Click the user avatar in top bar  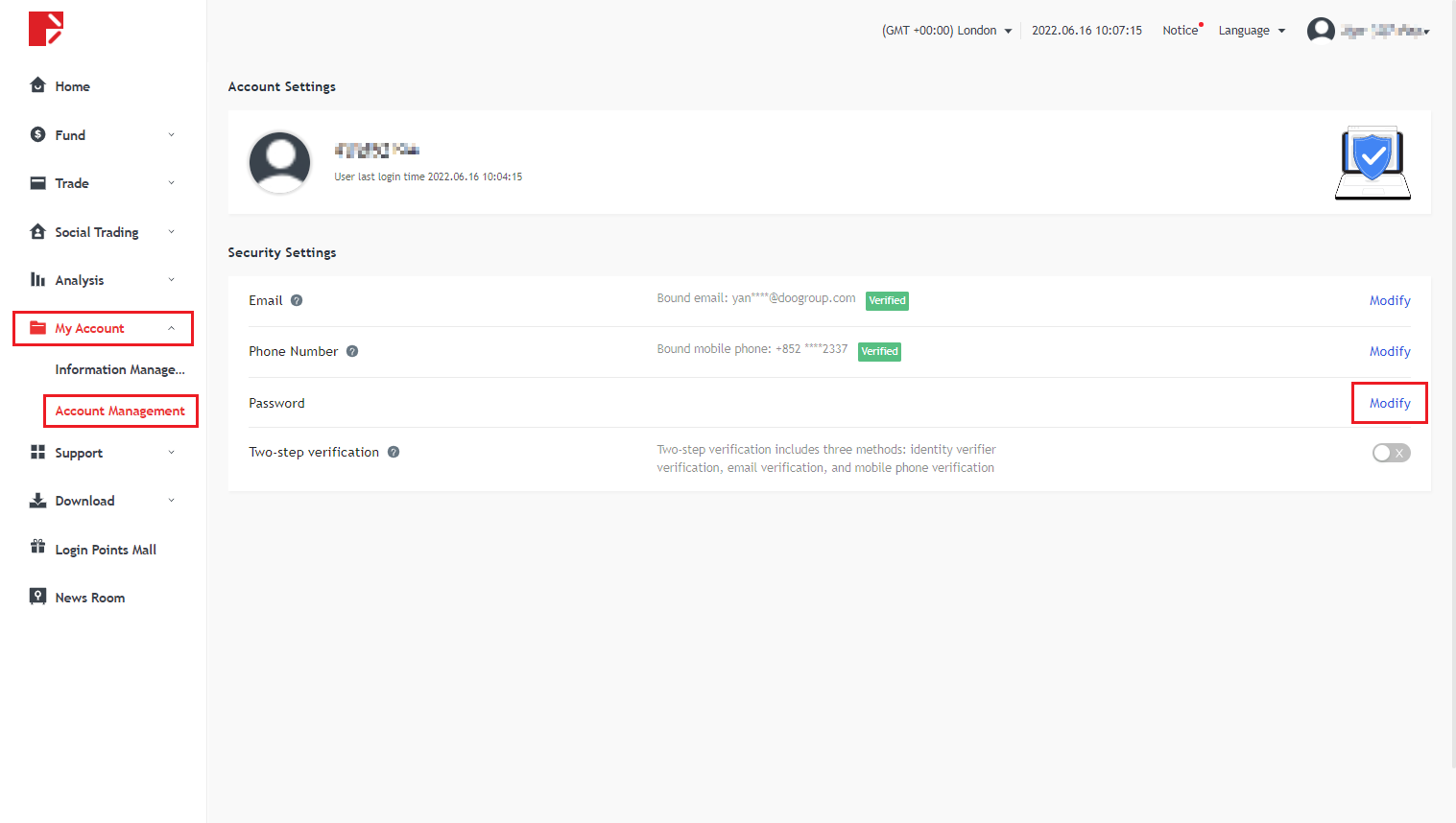pyautogui.click(x=1321, y=31)
